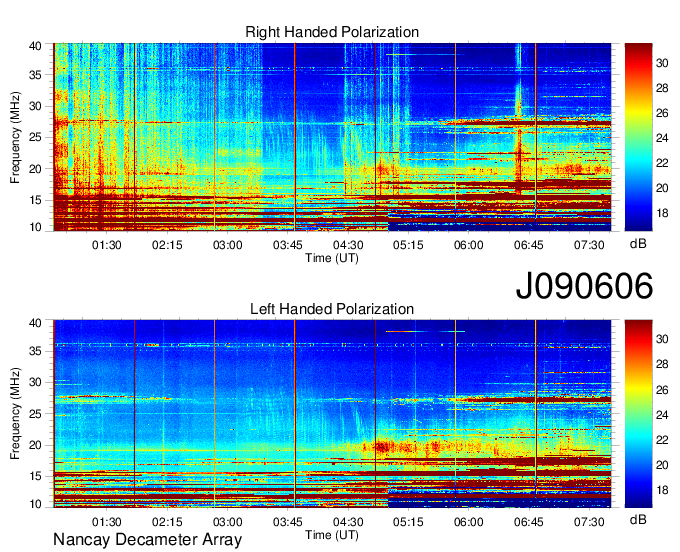Click the "Nancay Decameter Array" caption
The width and height of the screenshot is (680, 552).
coord(147,540)
